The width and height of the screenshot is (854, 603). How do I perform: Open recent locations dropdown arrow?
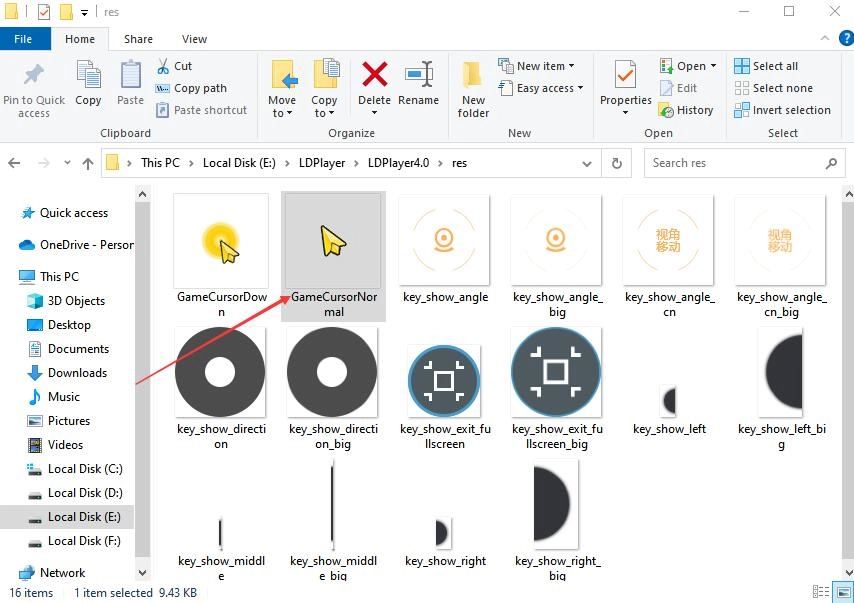point(67,163)
